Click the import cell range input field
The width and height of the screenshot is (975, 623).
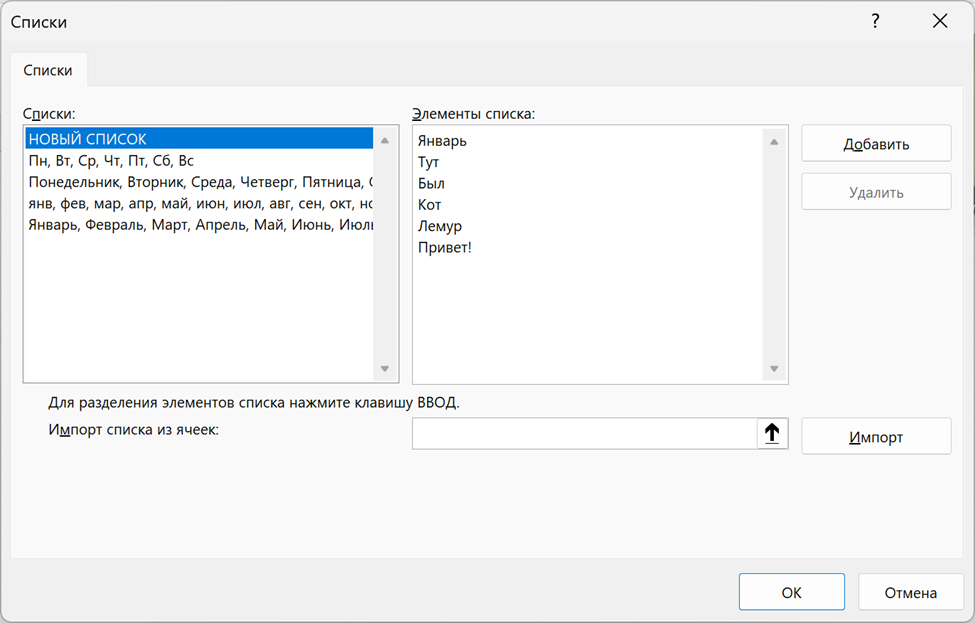(584, 434)
